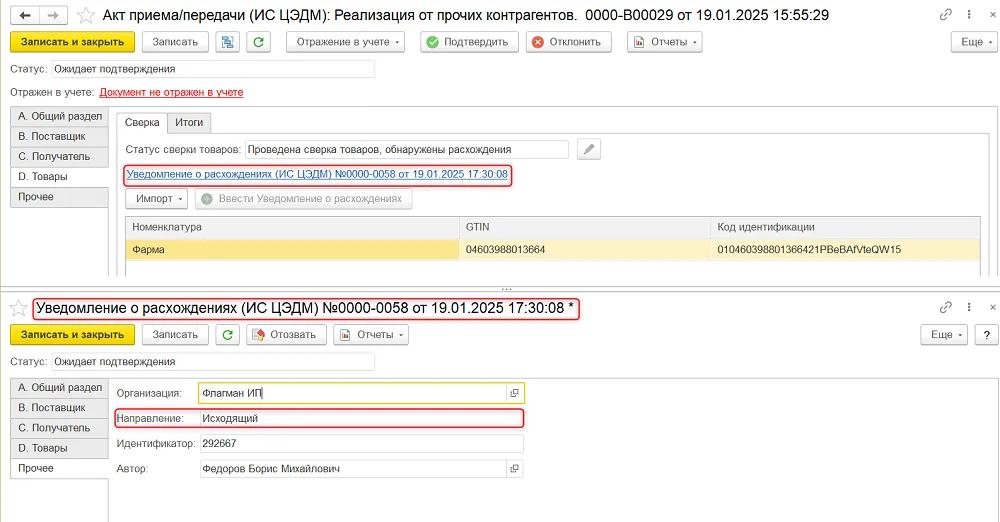Open the Организация field selection icon
Viewport: 1000px width, 522px height.
pyautogui.click(x=515, y=393)
